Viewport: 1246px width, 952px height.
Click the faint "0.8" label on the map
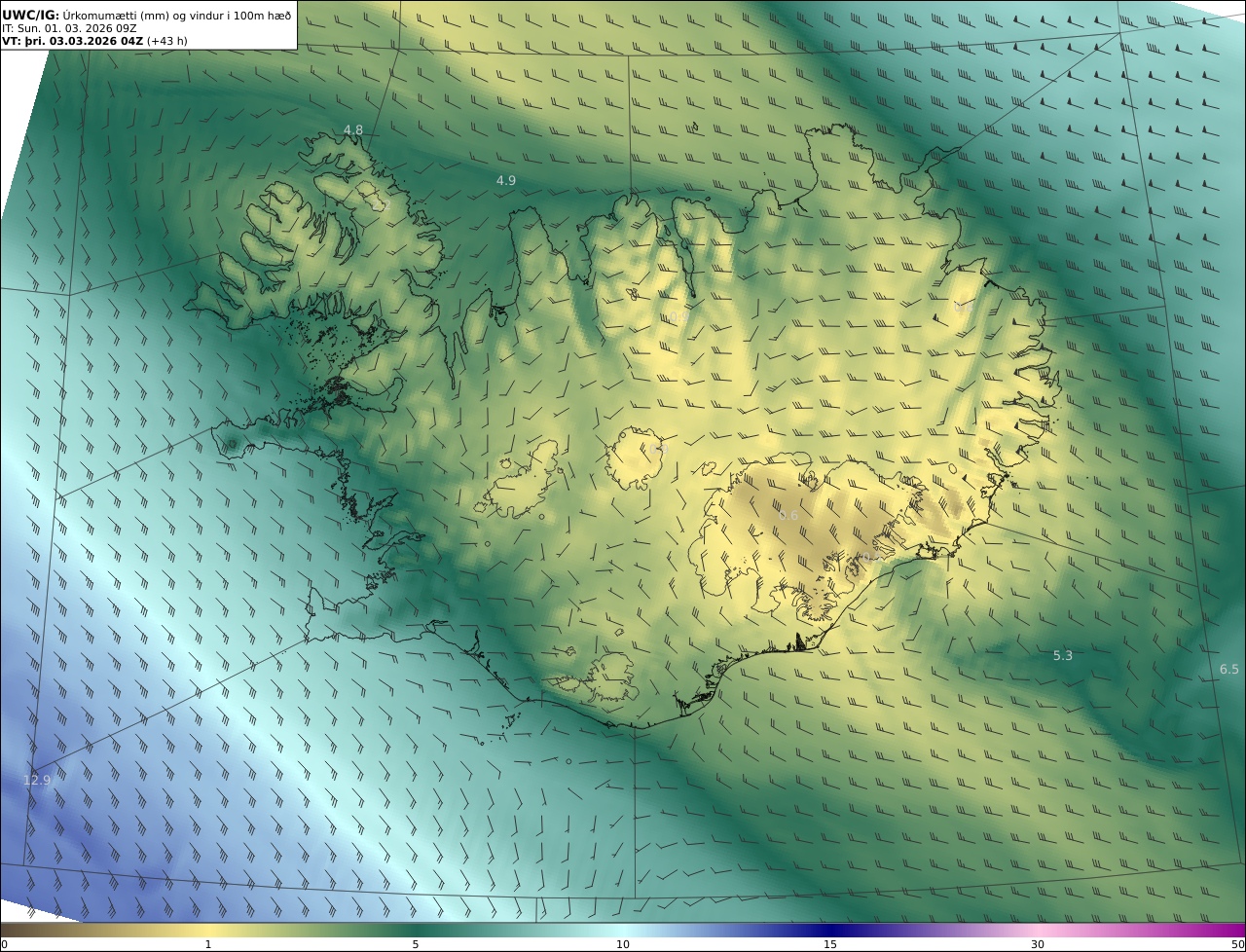[x=964, y=307]
